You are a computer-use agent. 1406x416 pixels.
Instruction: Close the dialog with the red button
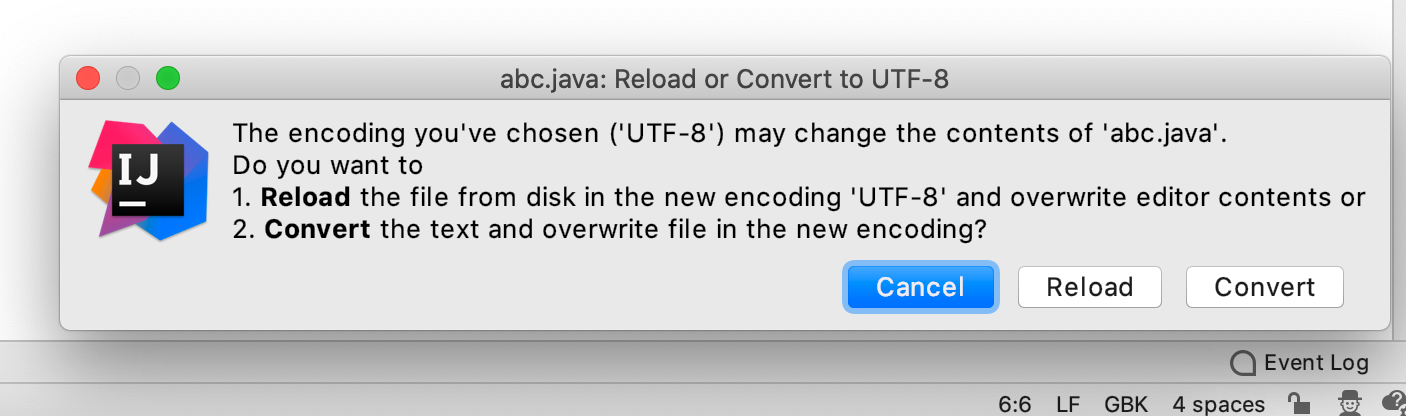coord(88,78)
